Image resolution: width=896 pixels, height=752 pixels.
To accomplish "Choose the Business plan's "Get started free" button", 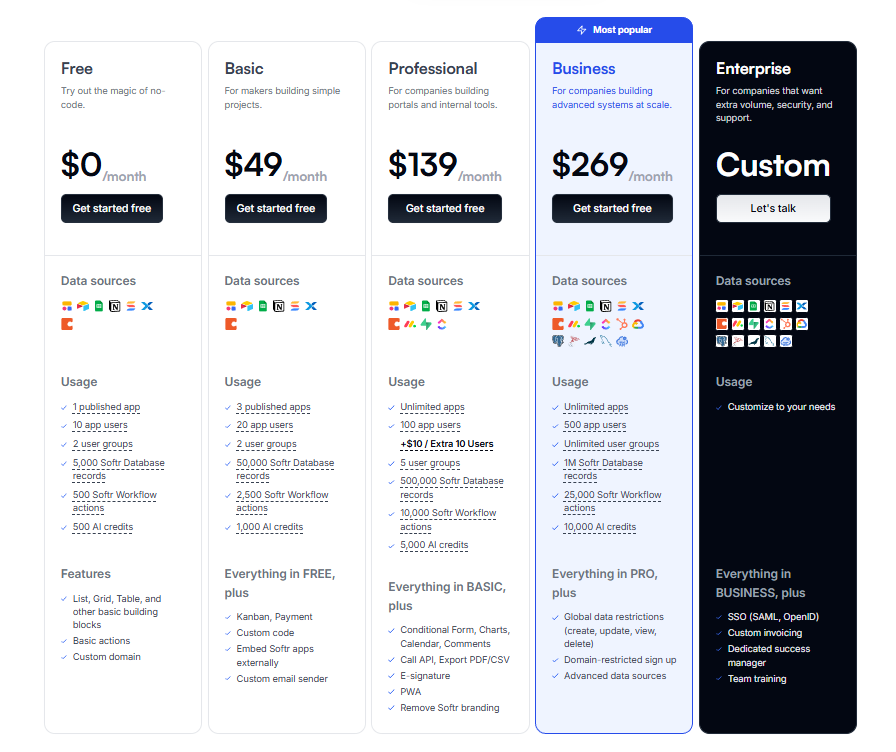I will pyautogui.click(x=612, y=208).
